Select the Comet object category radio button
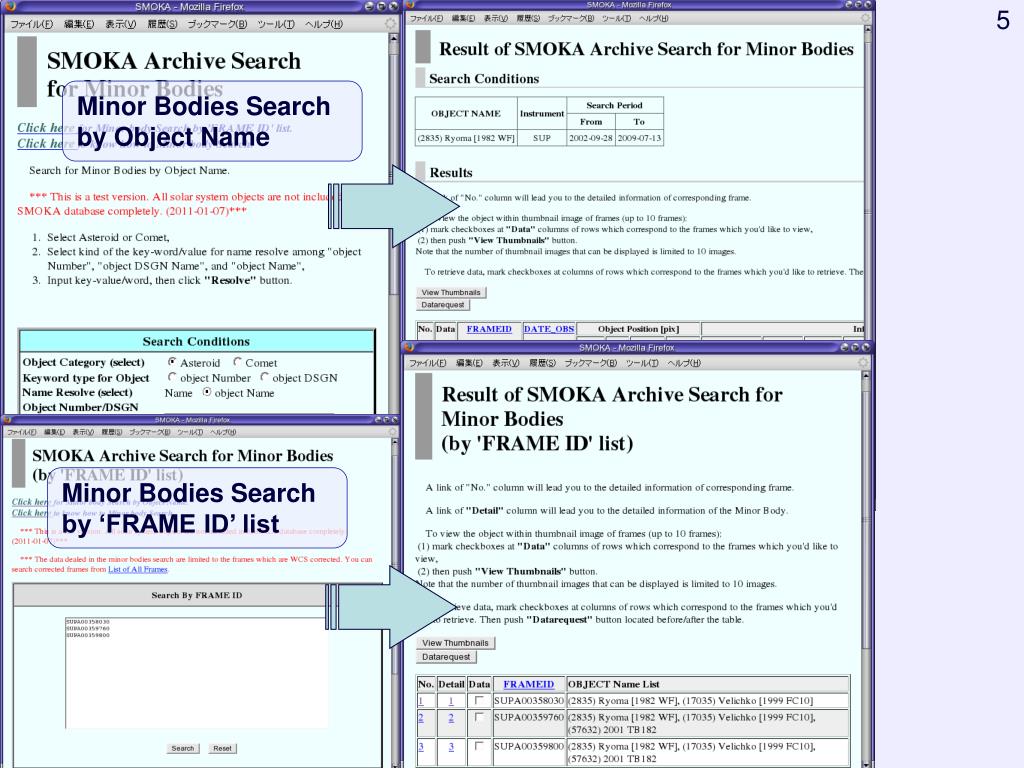The image size is (1024, 768). coord(238,362)
